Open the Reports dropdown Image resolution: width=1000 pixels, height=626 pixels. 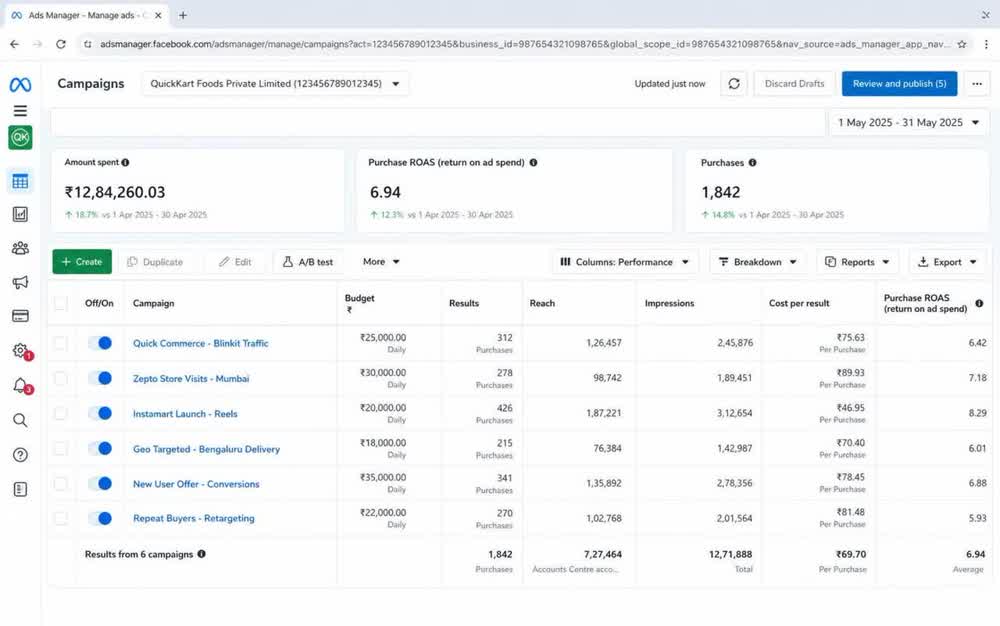pyautogui.click(x=857, y=261)
